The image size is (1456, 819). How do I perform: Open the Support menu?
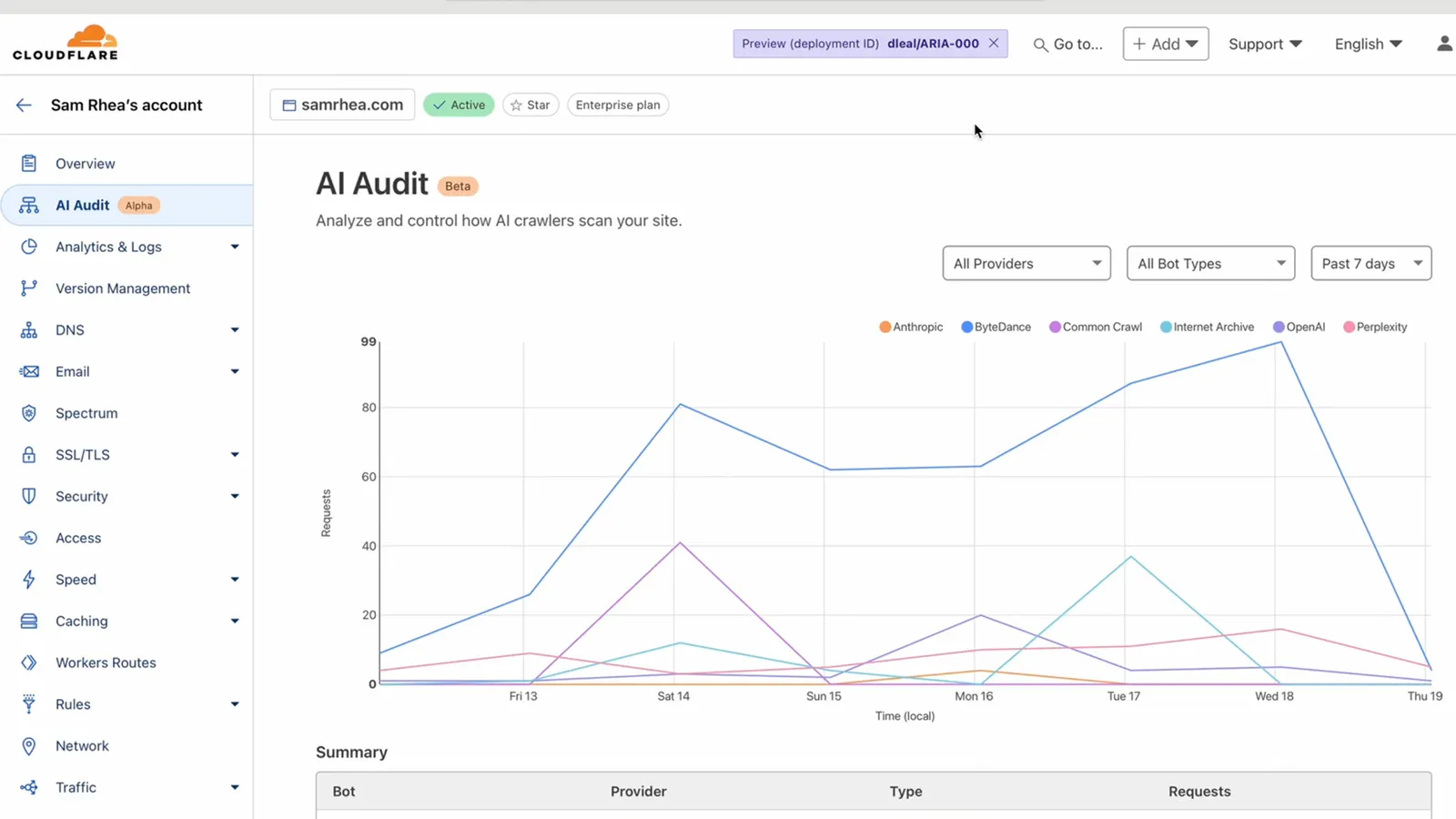pyautogui.click(x=1265, y=44)
